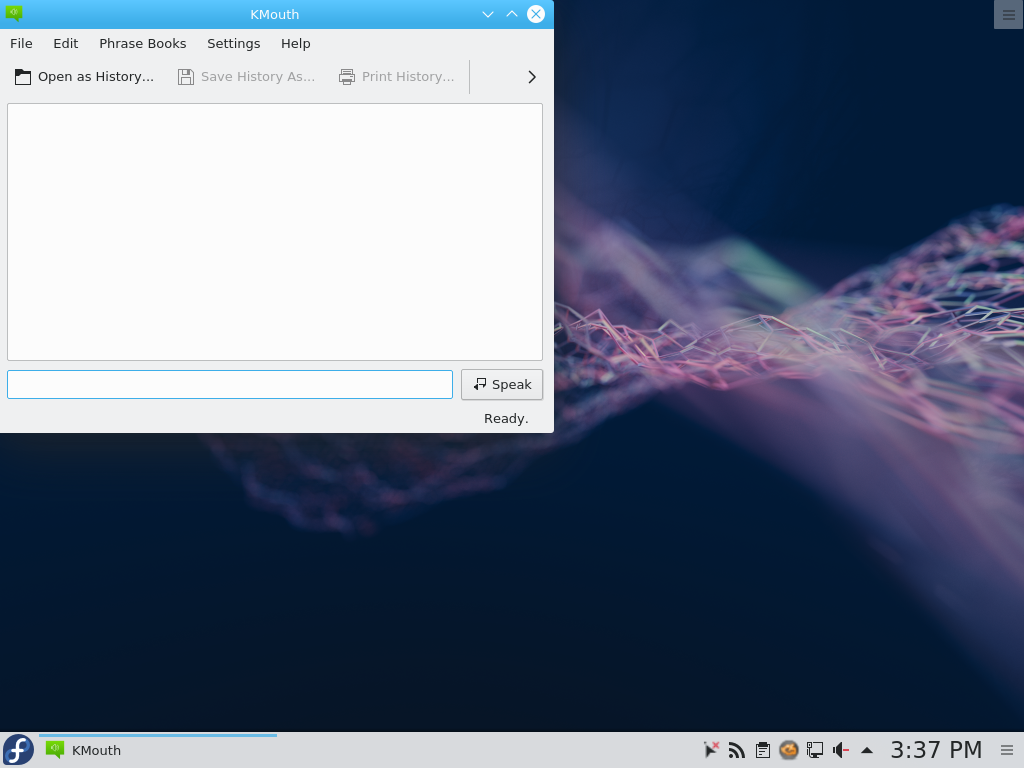1024x768 pixels.
Task: Open the panel settings hamburger at bottom right
Action: 1007,750
